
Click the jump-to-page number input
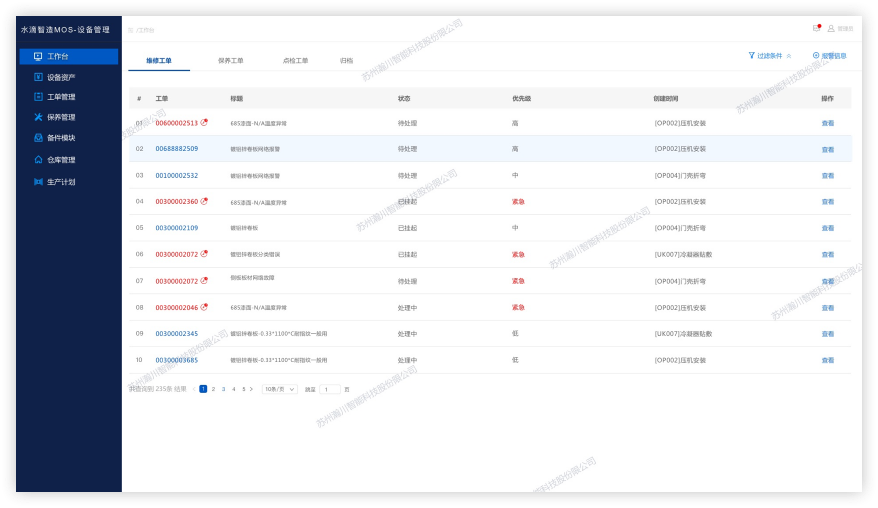point(330,389)
